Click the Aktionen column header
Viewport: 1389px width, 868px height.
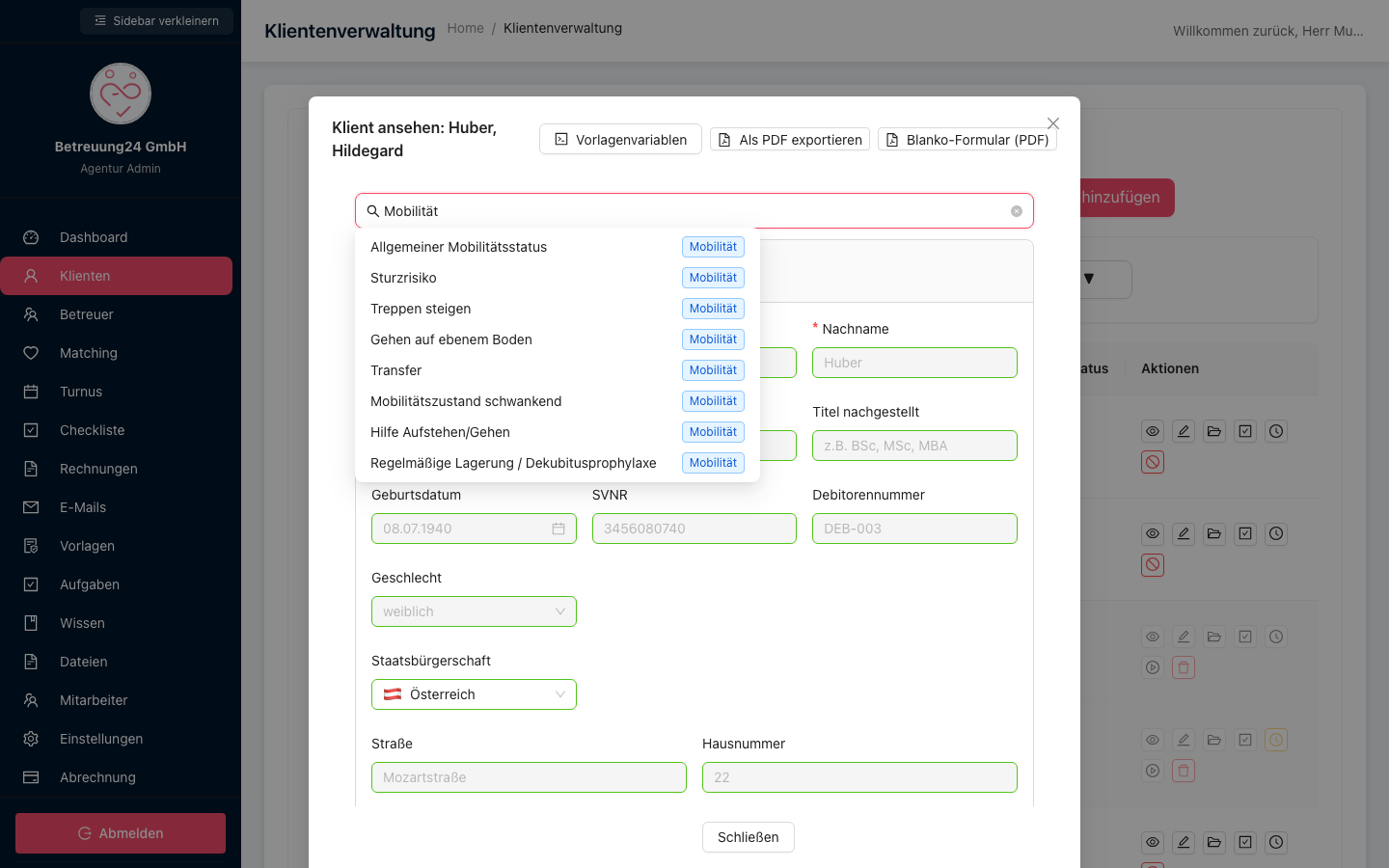tap(1170, 368)
